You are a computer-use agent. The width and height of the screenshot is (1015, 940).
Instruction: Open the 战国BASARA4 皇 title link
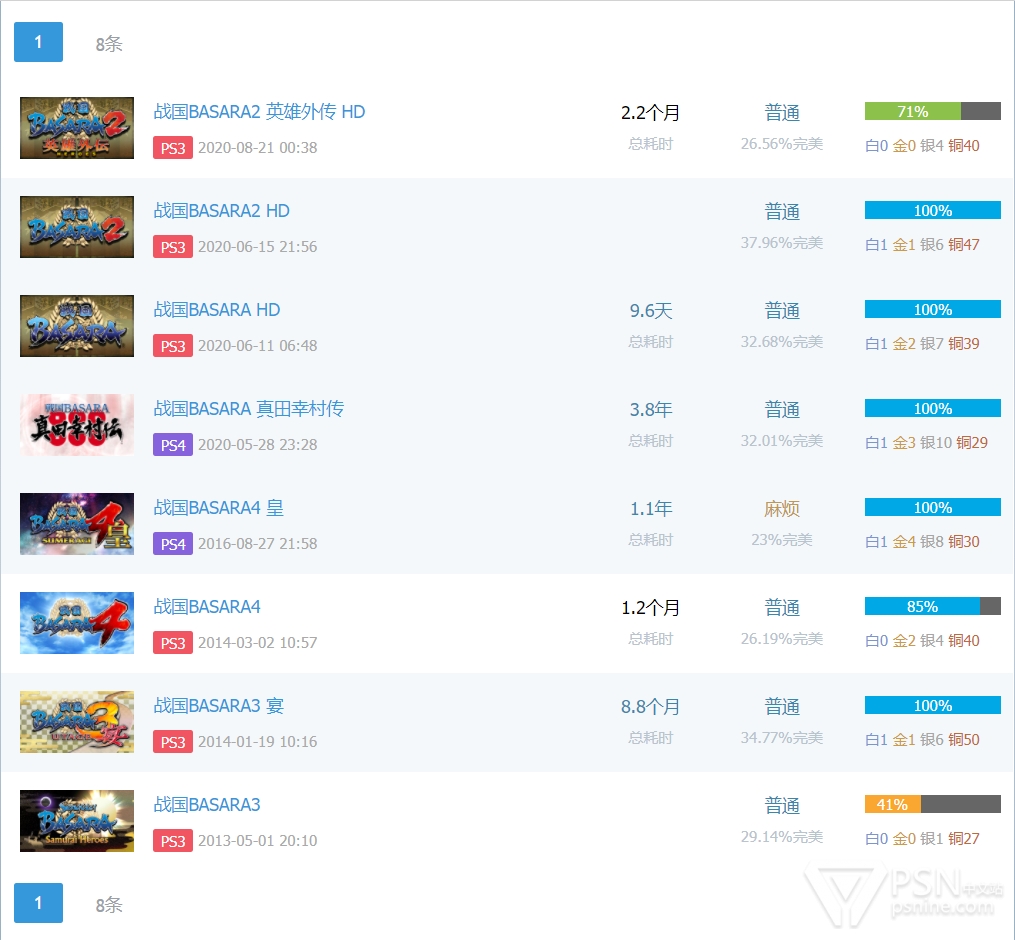[x=218, y=508]
